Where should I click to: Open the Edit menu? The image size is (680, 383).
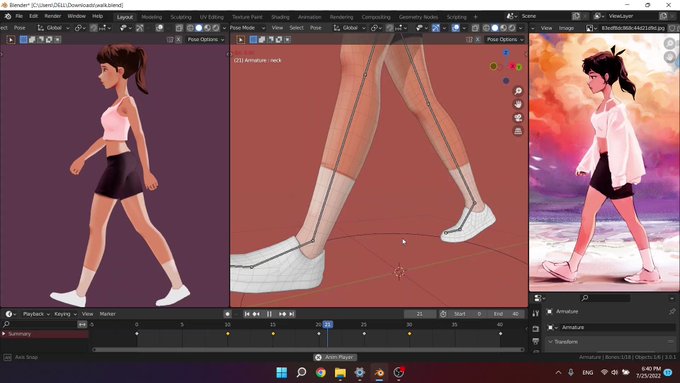pyautogui.click(x=33, y=16)
